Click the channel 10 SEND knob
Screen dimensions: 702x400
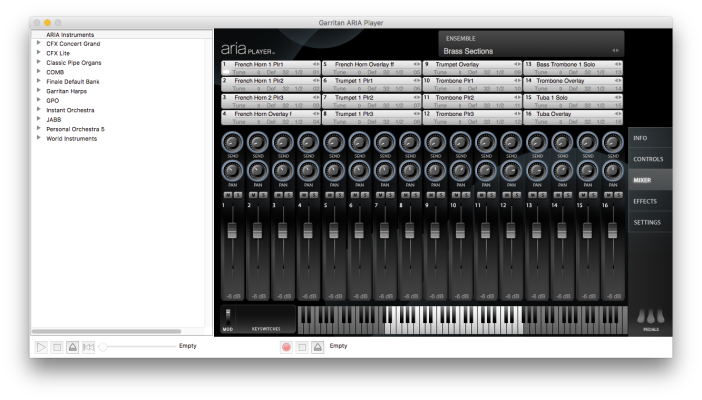tap(460, 143)
